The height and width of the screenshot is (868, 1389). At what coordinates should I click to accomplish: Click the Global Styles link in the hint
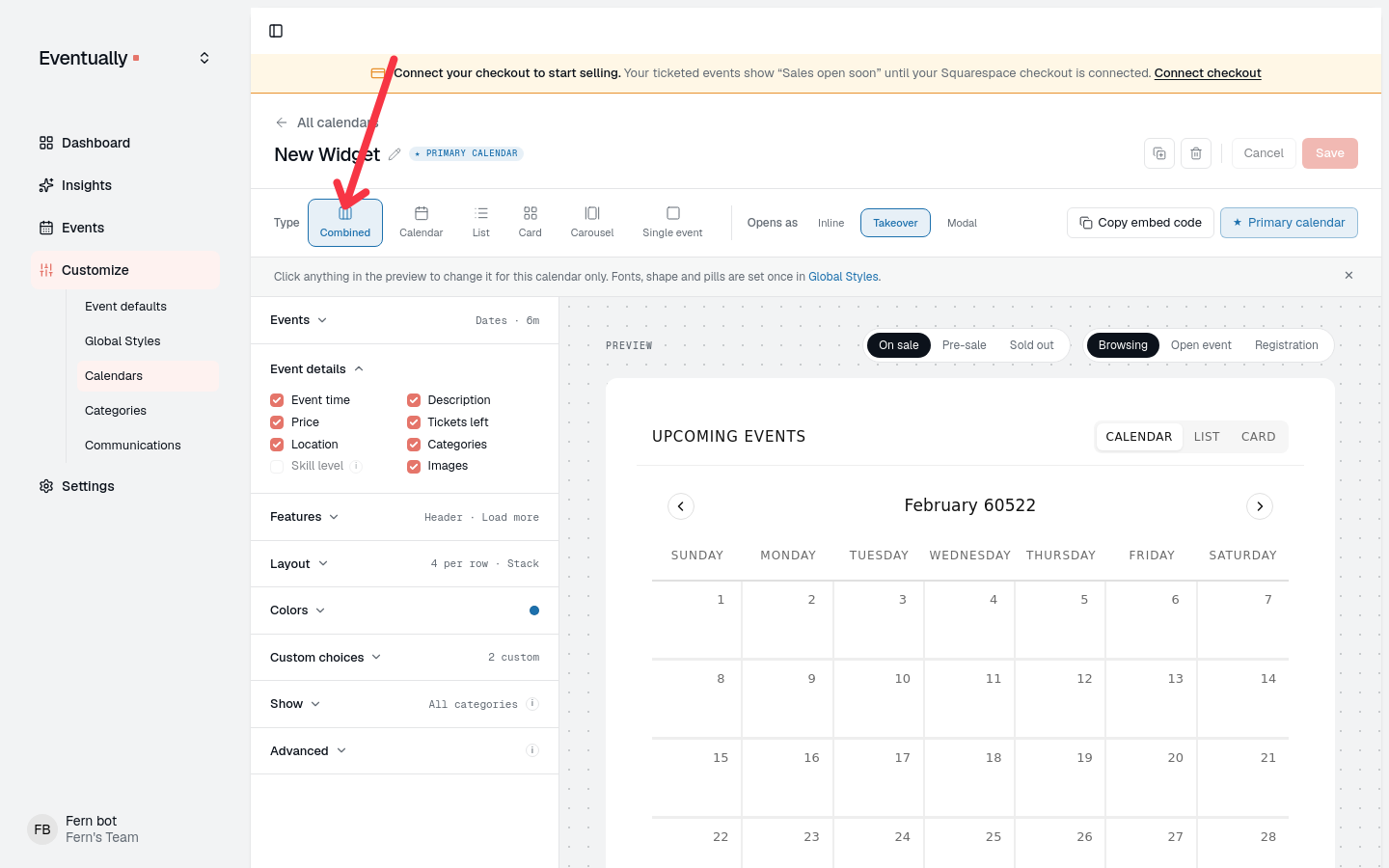click(x=843, y=277)
